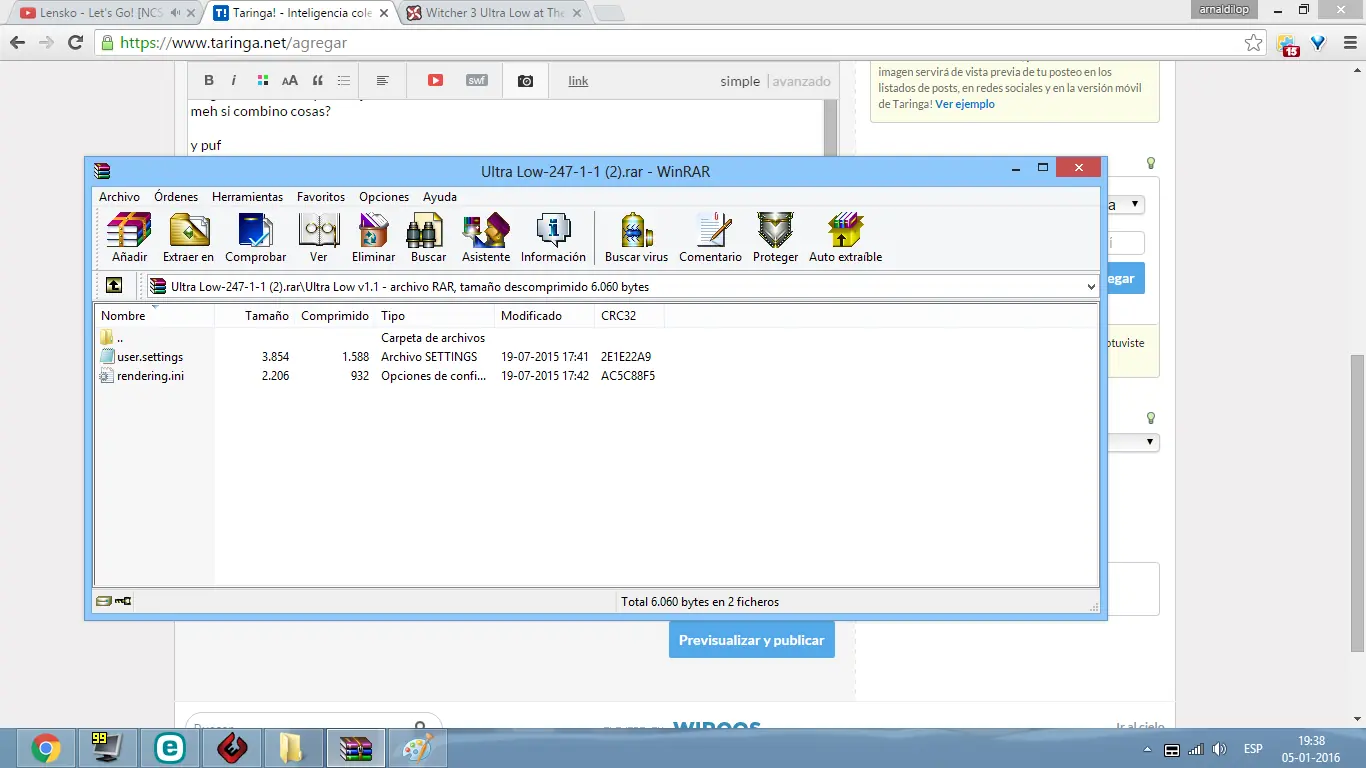Show hidden system tray icons
This screenshot has width=1366, height=768.
[1147, 749]
